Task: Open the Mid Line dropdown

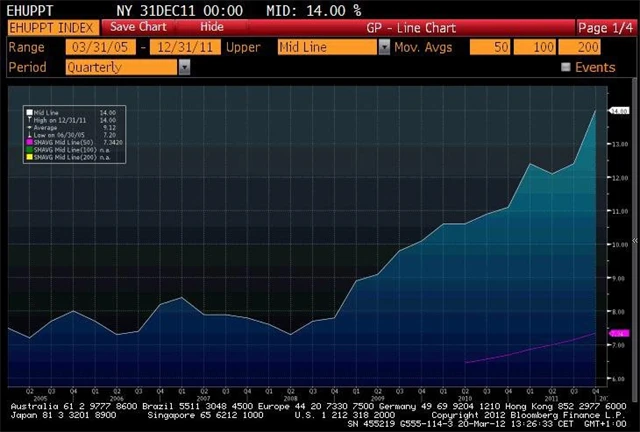Action: coord(385,47)
